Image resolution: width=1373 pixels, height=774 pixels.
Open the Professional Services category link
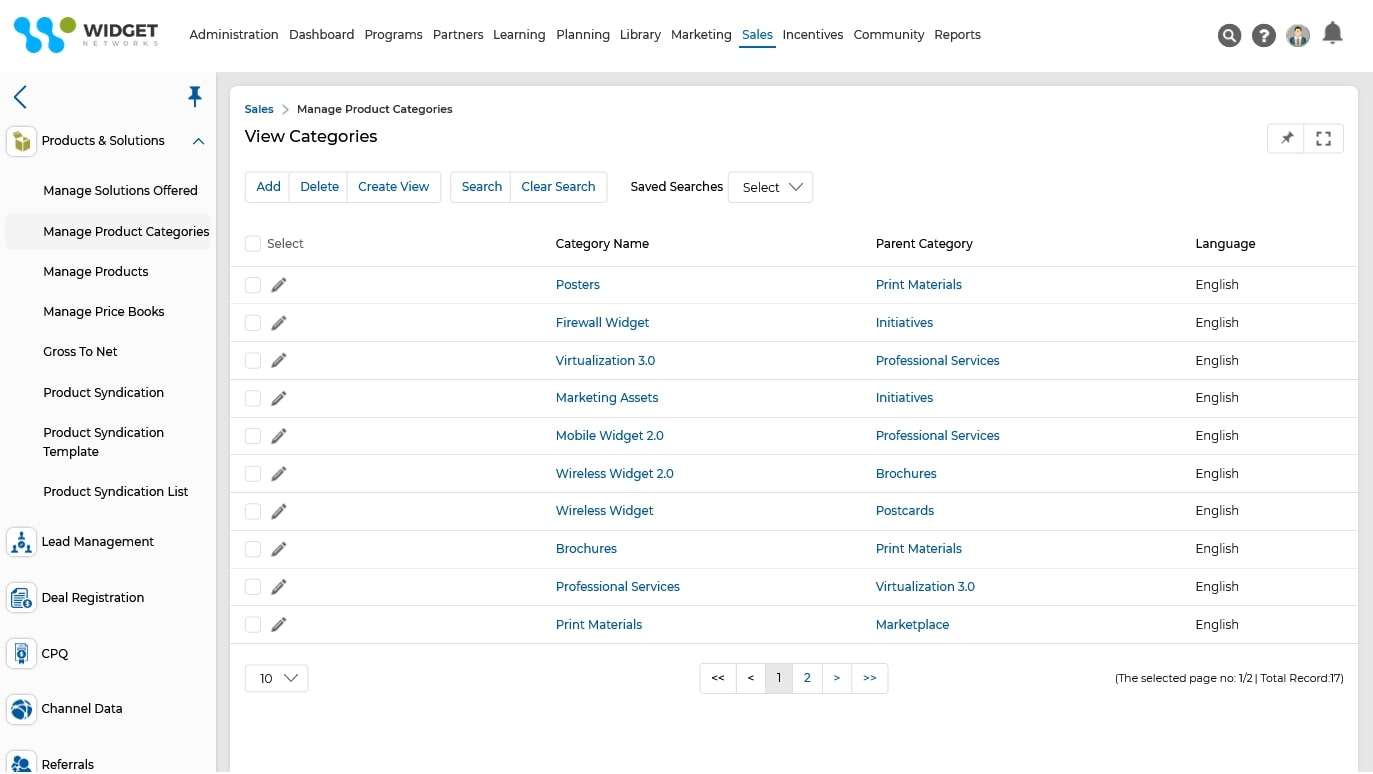tap(617, 586)
